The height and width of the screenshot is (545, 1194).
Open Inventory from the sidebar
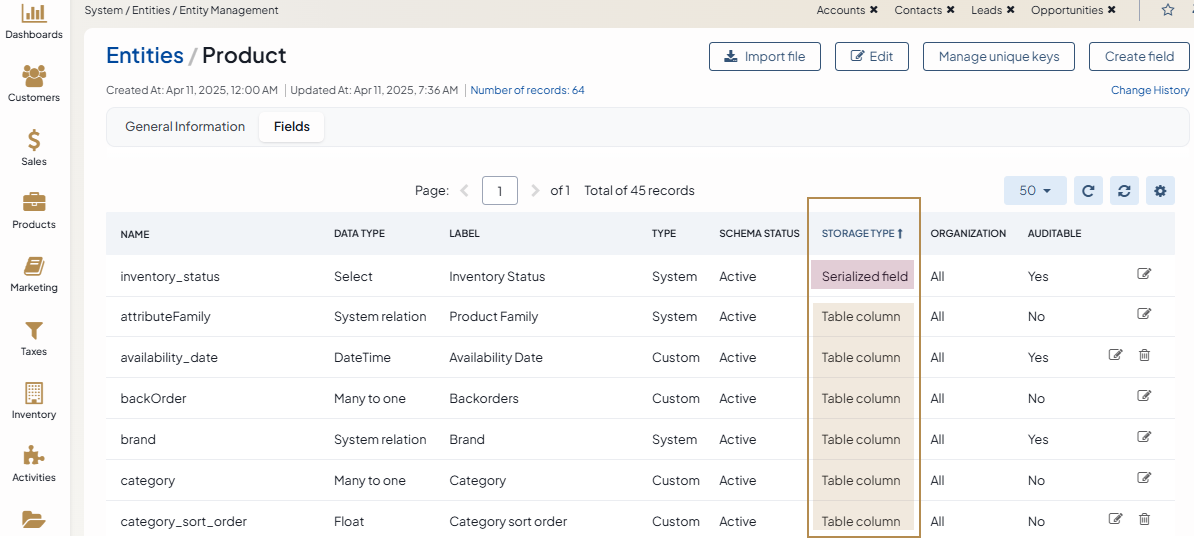click(x=34, y=400)
